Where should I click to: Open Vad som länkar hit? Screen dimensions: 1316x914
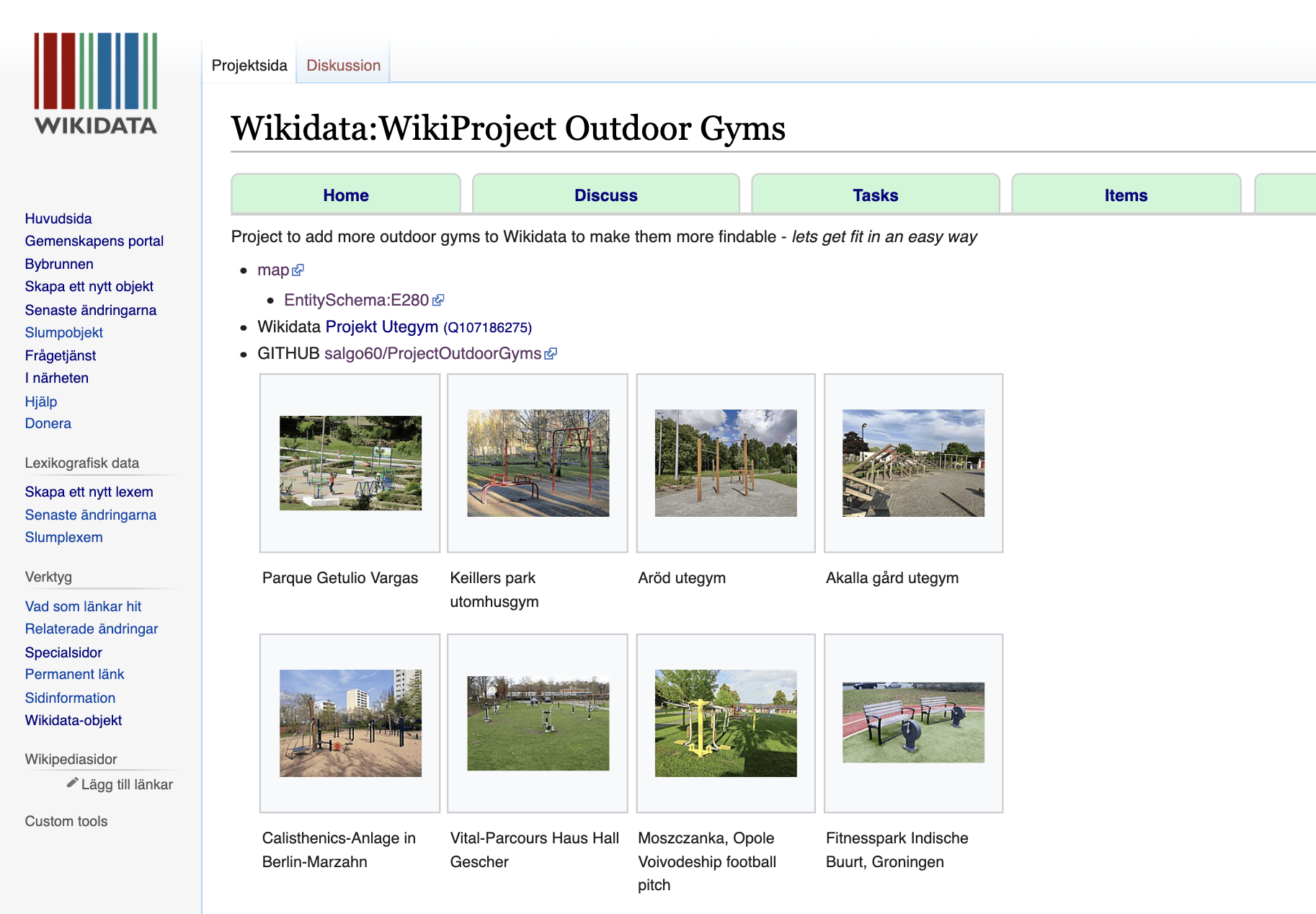pyautogui.click(x=83, y=606)
